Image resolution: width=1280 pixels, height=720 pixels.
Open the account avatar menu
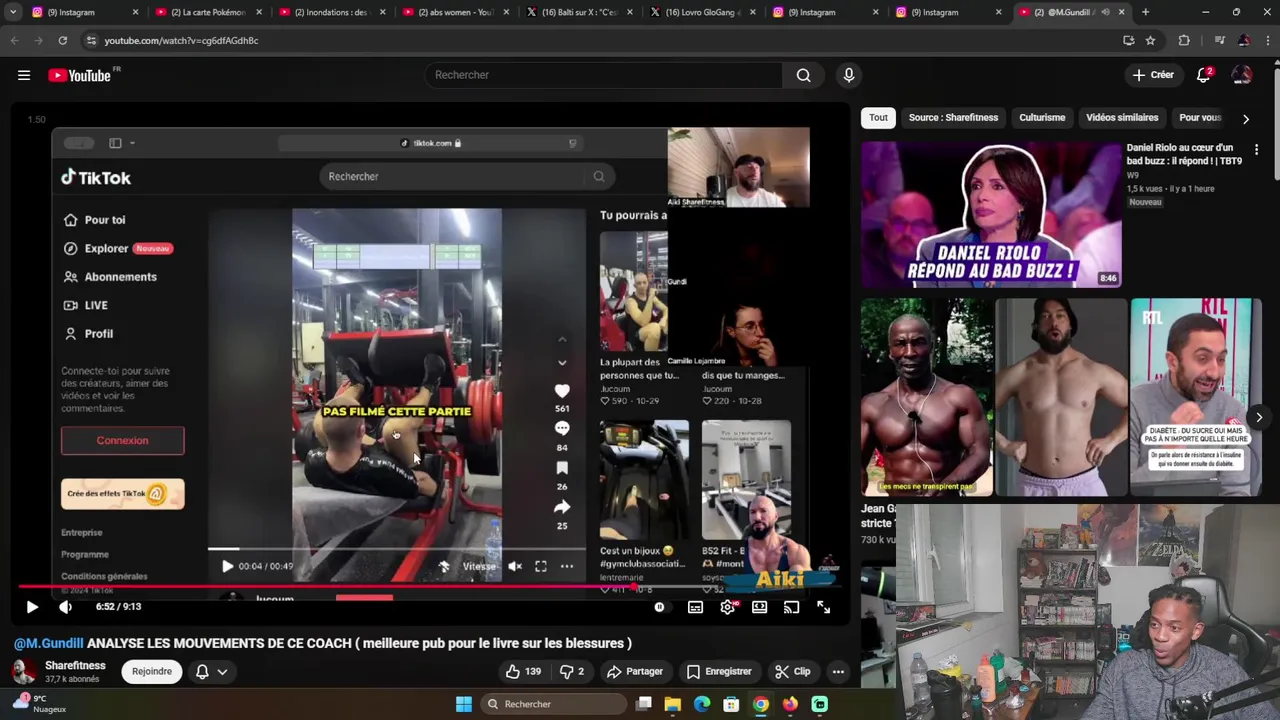1242,75
